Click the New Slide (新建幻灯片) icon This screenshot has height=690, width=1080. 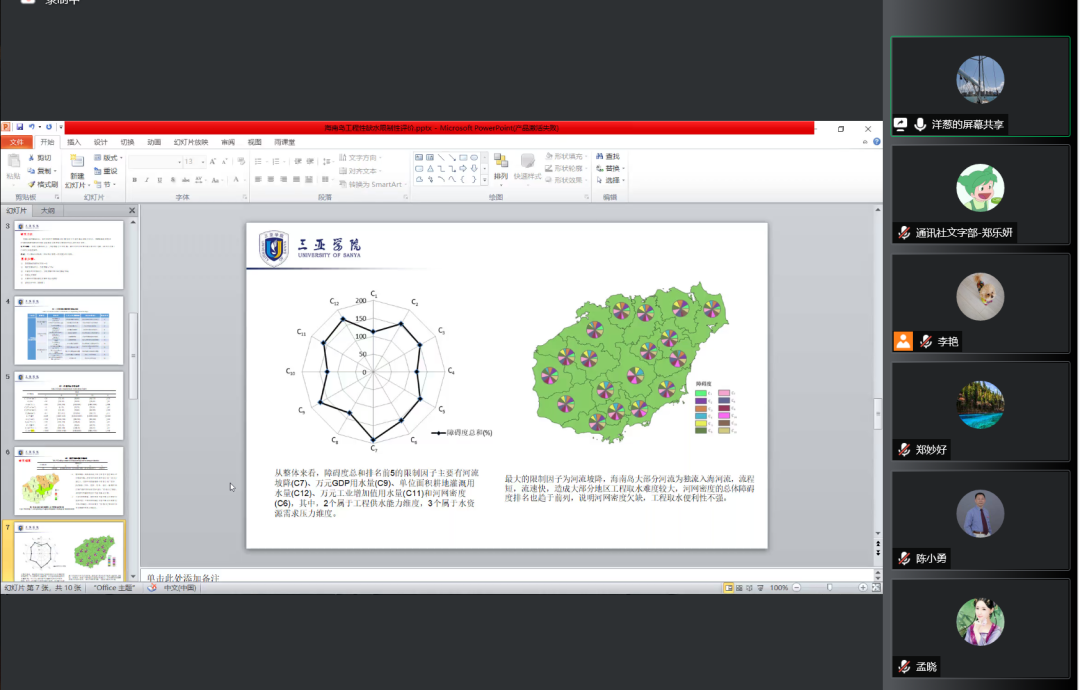coord(77,162)
